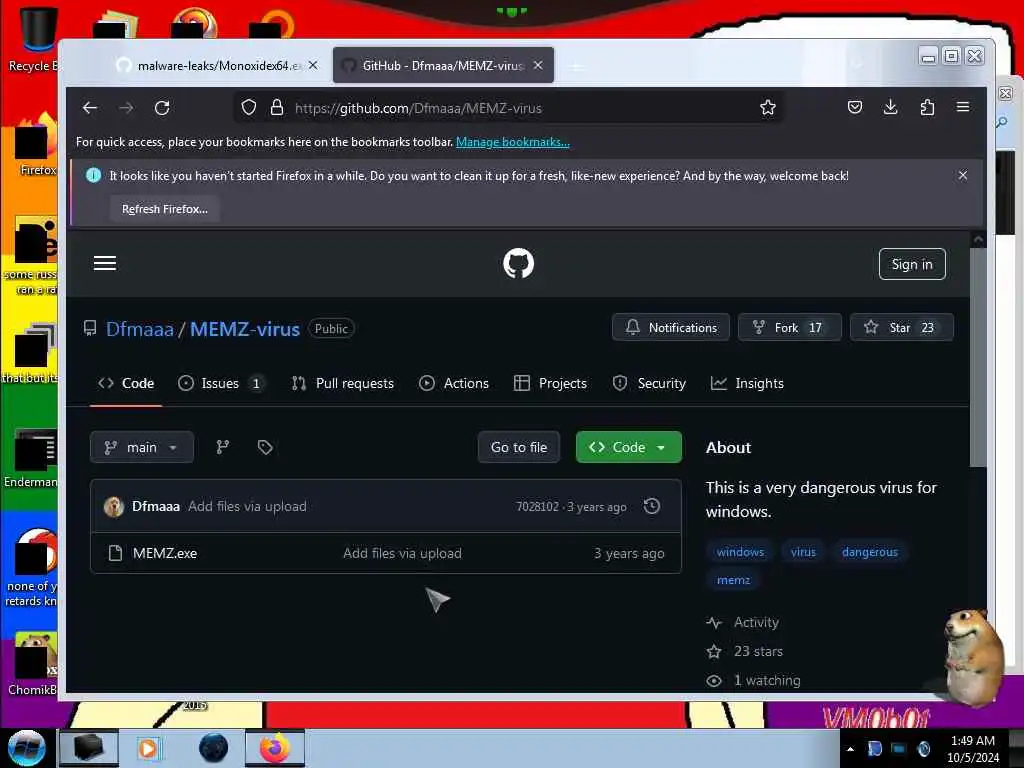Viewport: 1024px width, 768px height.
Task: Open Firefox extensions puzzle icon
Action: [x=927, y=107]
